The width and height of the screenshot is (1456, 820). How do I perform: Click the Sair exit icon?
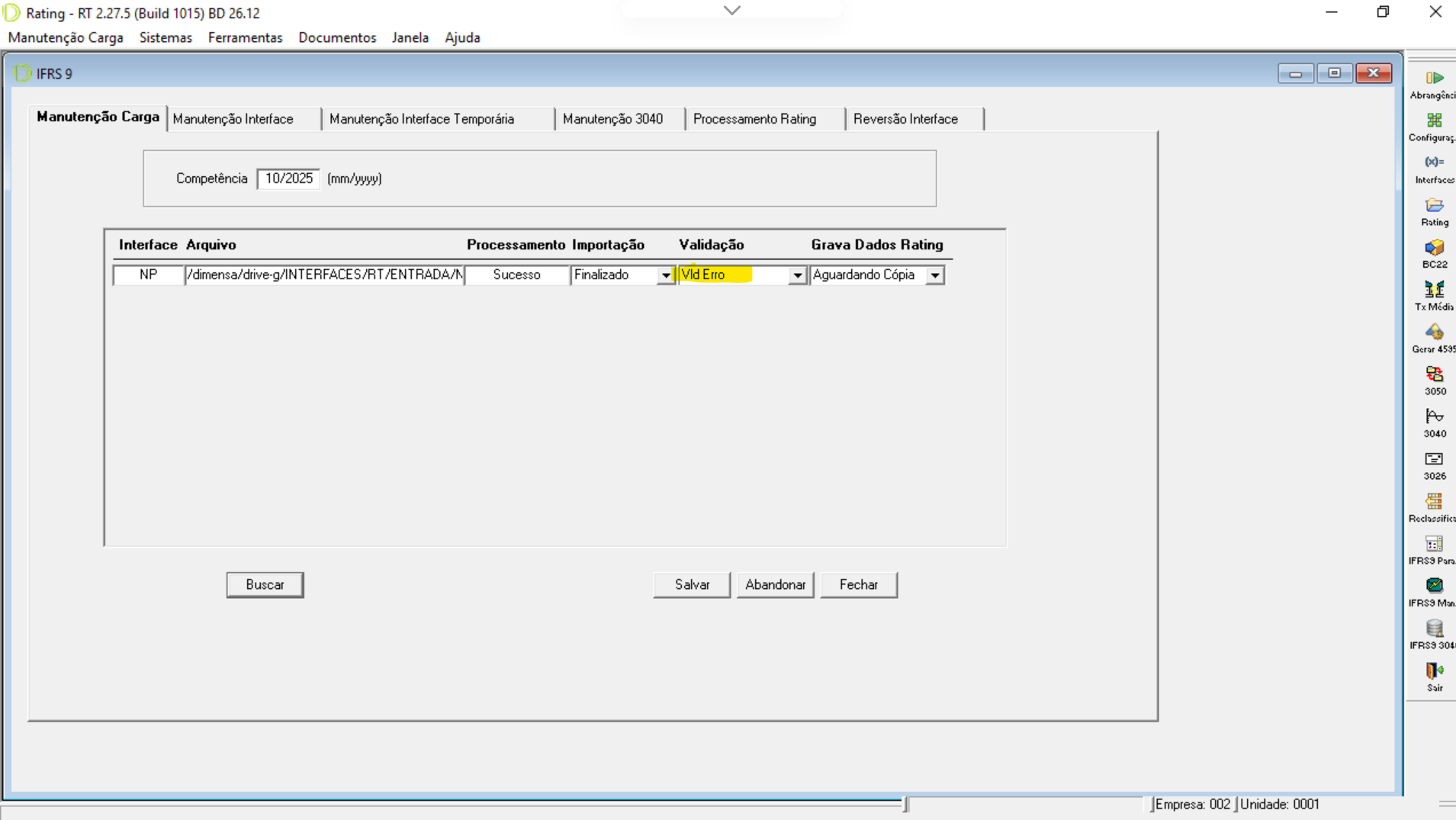pos(1434,670)
